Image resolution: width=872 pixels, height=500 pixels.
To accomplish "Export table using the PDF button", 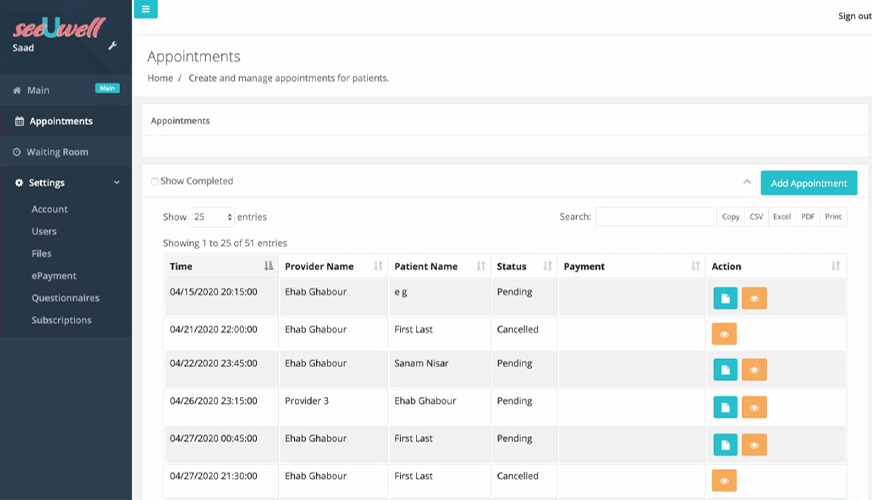I will click(808, 217).
